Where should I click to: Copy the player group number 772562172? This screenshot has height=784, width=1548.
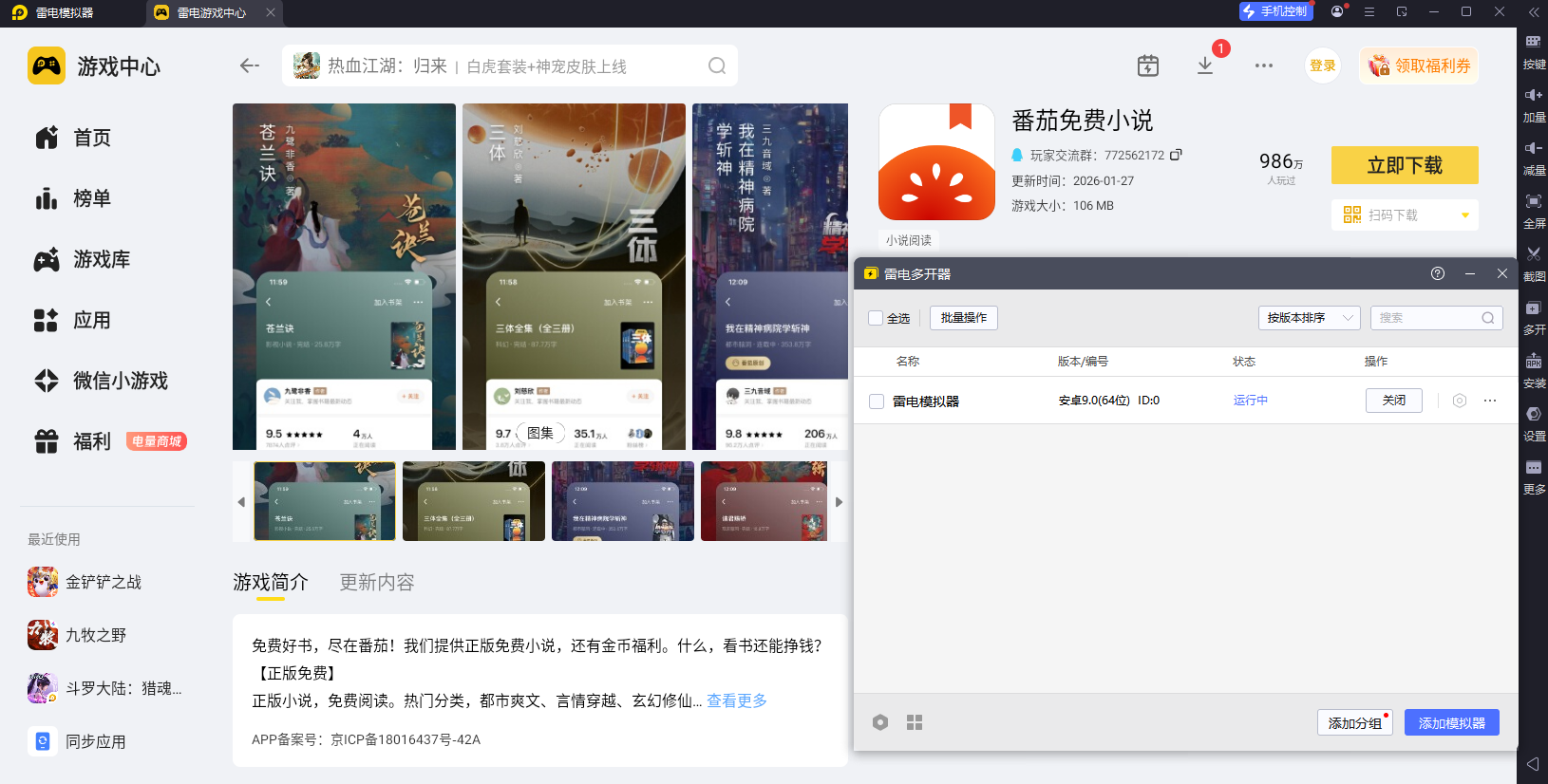[x=1176, y=155]
